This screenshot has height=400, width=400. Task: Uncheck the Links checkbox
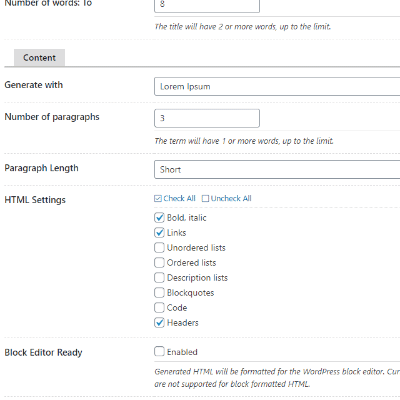pos(159,233)
